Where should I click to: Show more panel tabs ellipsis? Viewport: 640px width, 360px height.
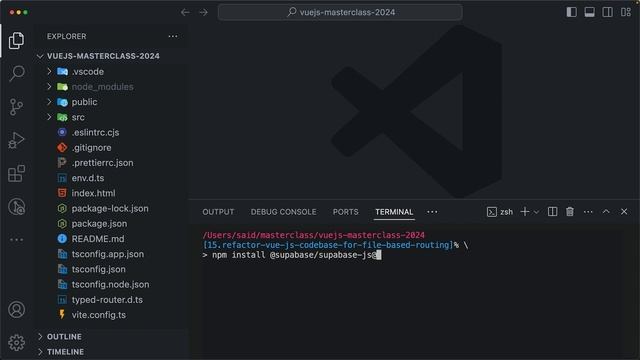coord(432,212)
